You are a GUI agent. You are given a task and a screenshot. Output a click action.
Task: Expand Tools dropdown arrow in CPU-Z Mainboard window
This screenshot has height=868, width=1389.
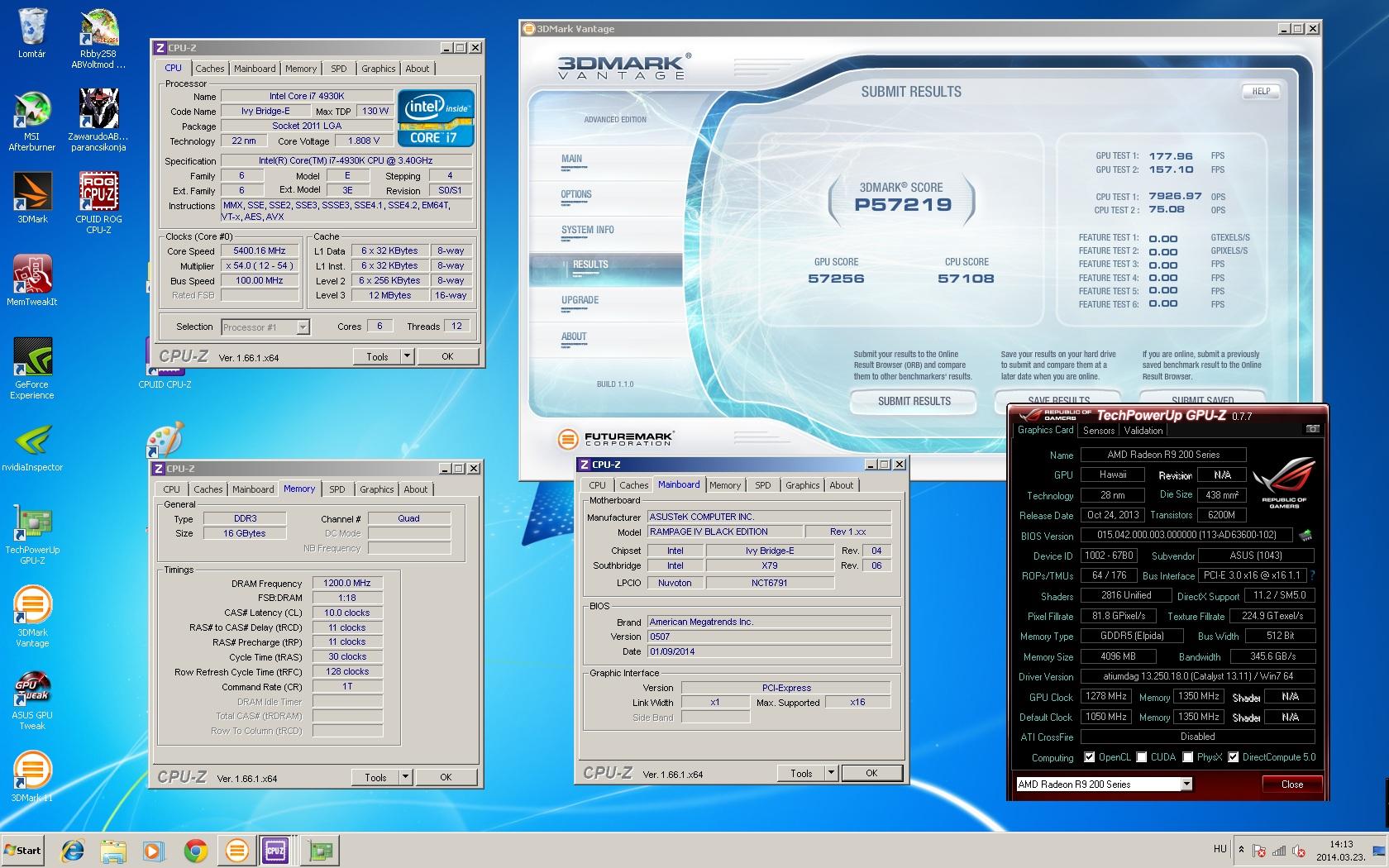tap(831, 773)
